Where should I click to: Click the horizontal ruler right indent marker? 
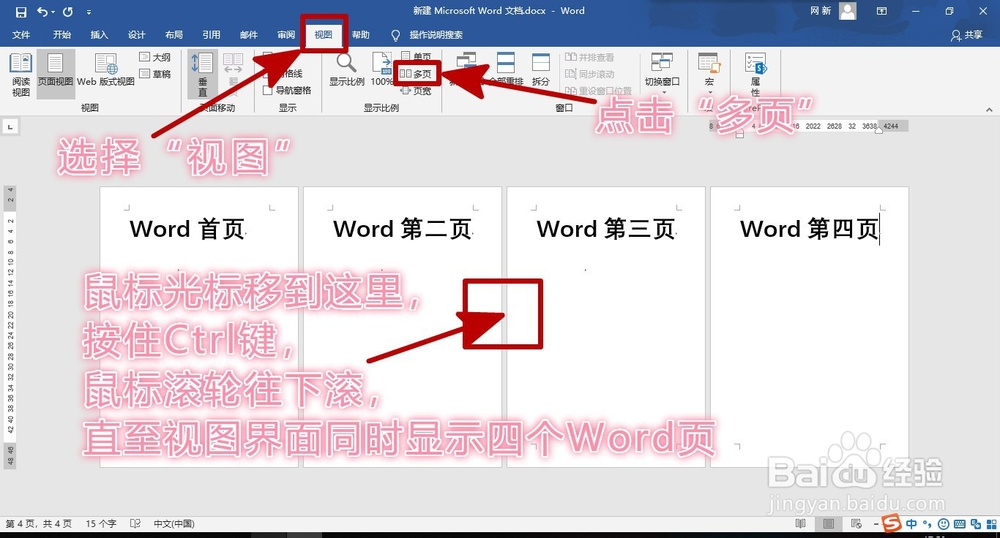tap(878, 129)
